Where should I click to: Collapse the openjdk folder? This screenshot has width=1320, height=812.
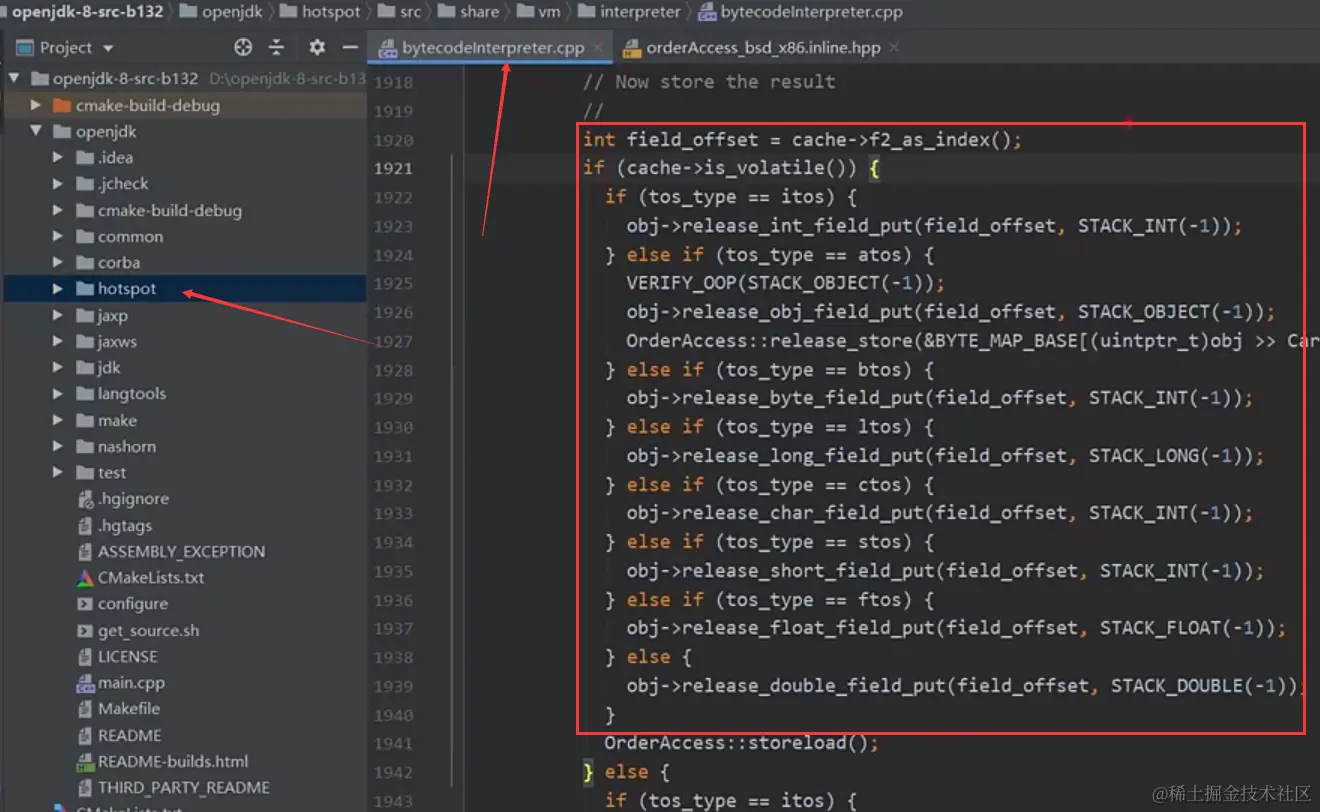[x=36, y=131]
